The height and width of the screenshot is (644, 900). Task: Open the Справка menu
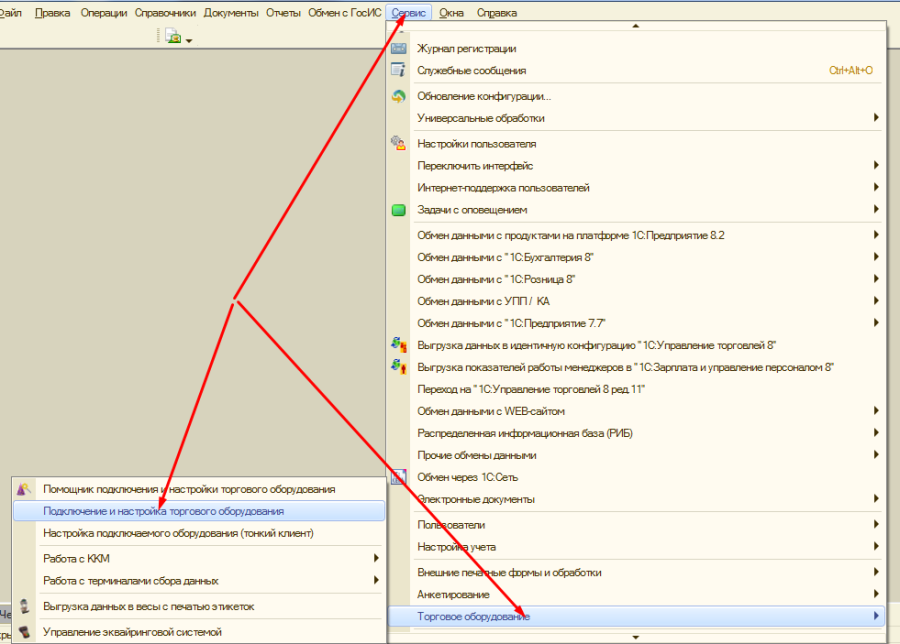pyautogui.click(x=497, y=12)
